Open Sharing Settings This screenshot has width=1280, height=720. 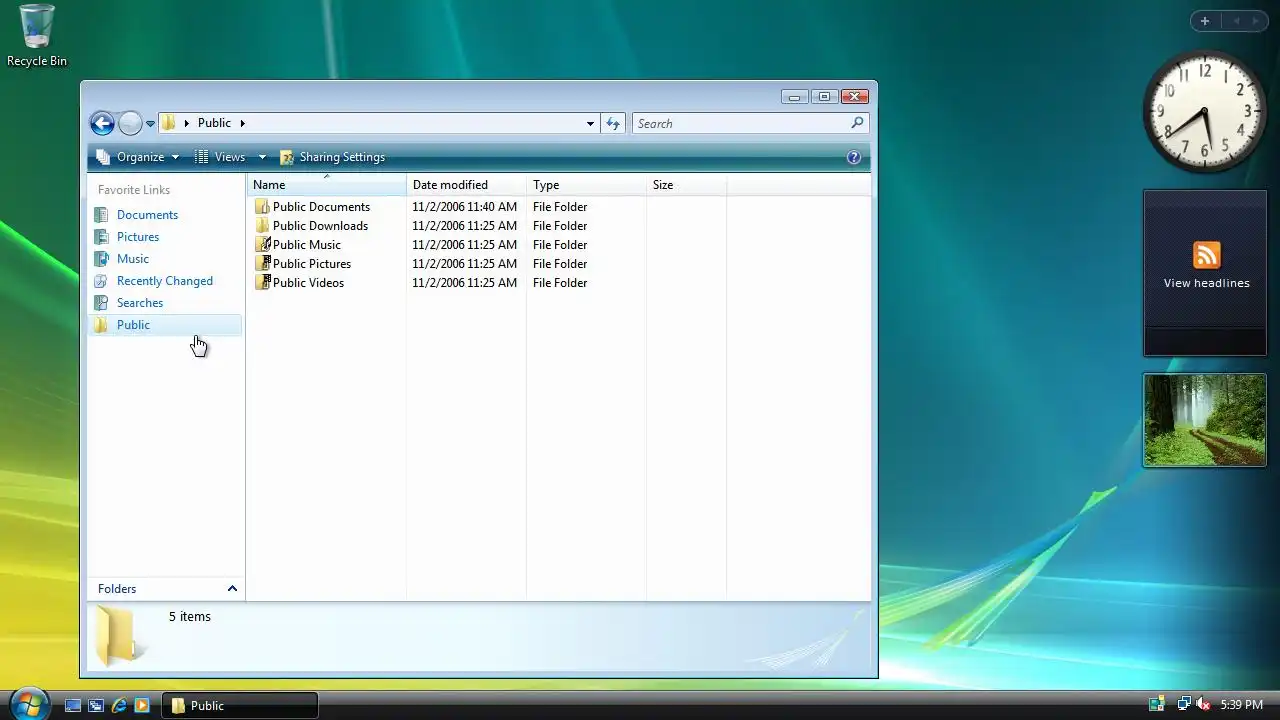pyautogui.click(x=332, y=157)
